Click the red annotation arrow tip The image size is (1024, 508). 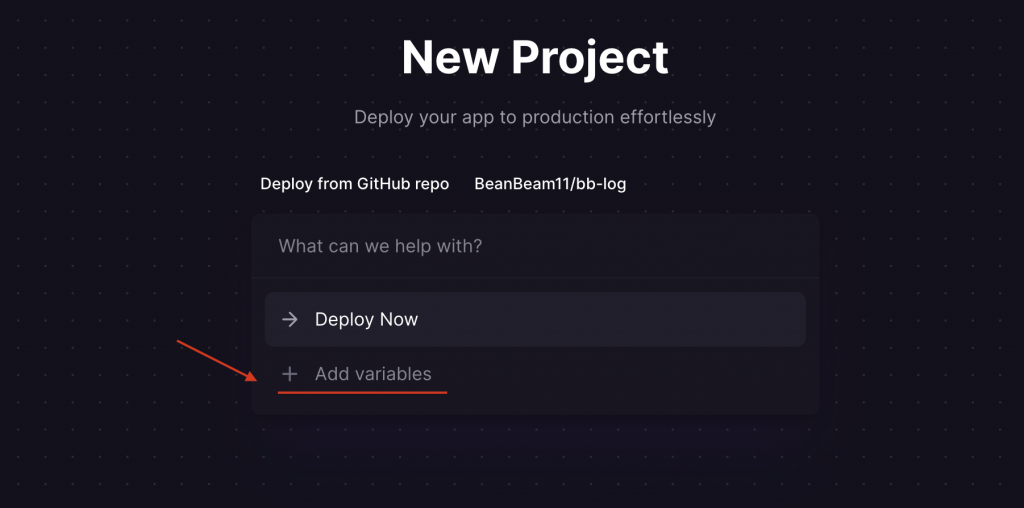[252, 379]
